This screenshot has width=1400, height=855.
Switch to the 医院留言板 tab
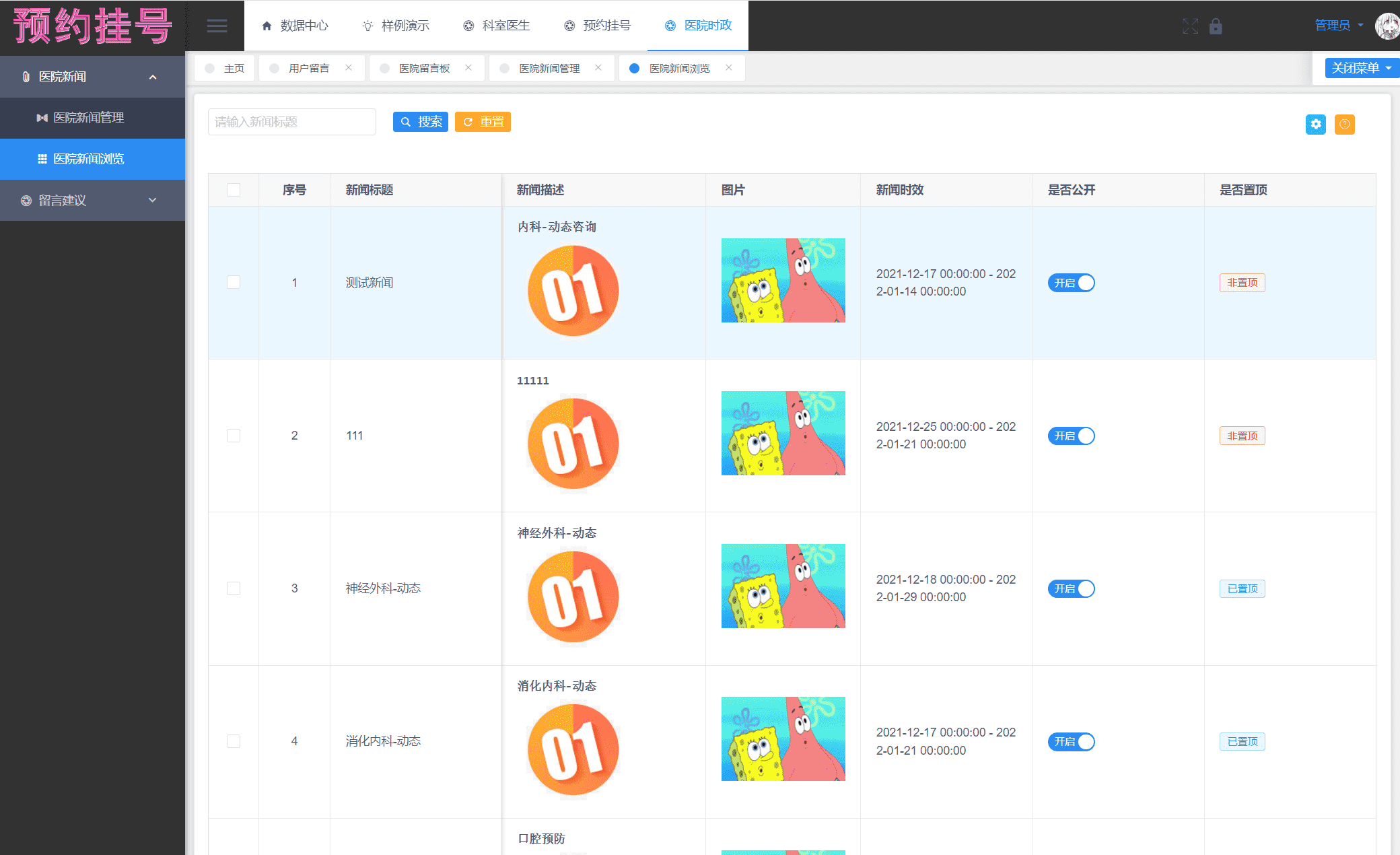[424, 68]
